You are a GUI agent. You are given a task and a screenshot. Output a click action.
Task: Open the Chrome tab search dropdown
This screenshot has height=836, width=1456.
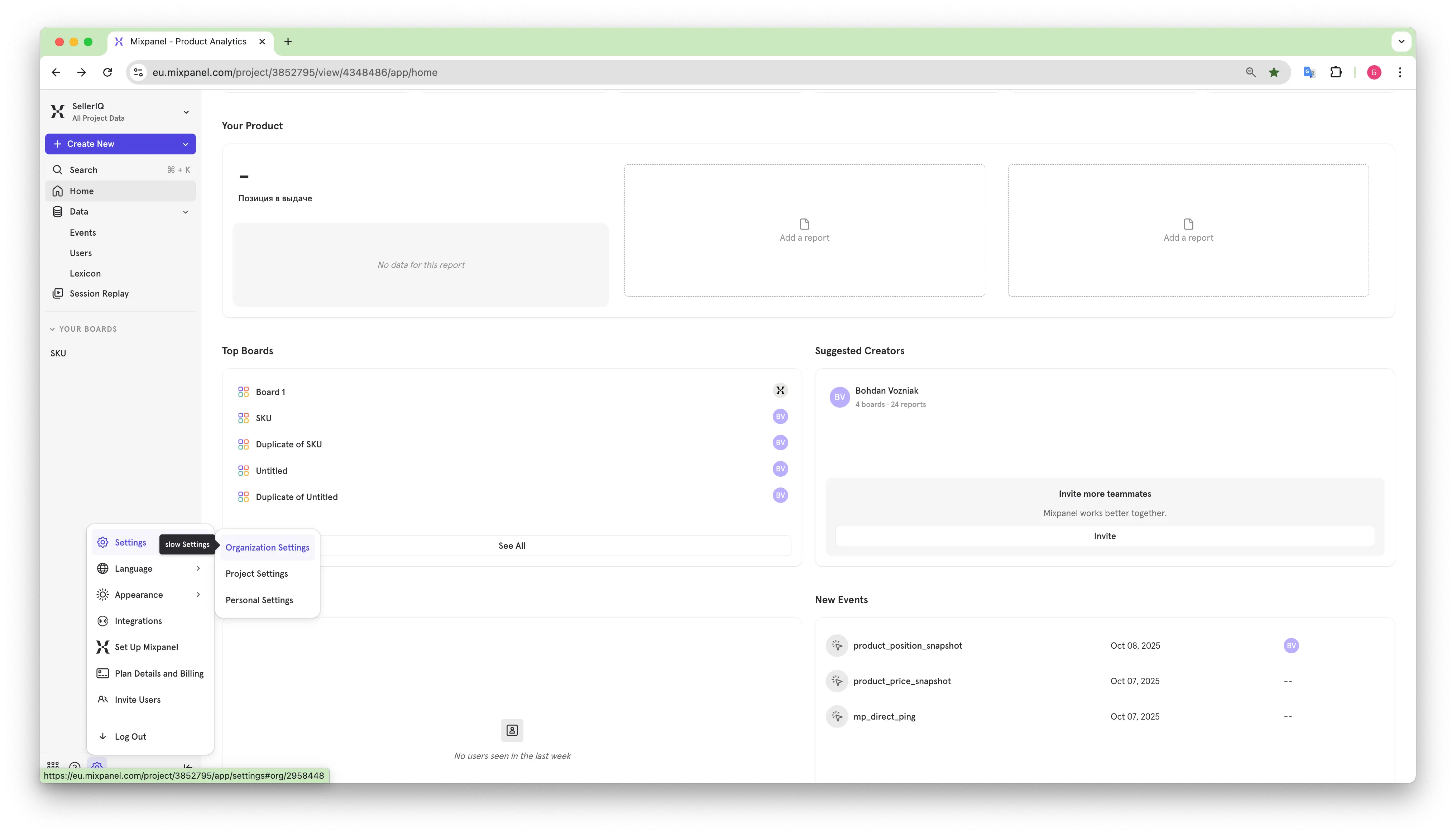click(x=1402, y=41)
